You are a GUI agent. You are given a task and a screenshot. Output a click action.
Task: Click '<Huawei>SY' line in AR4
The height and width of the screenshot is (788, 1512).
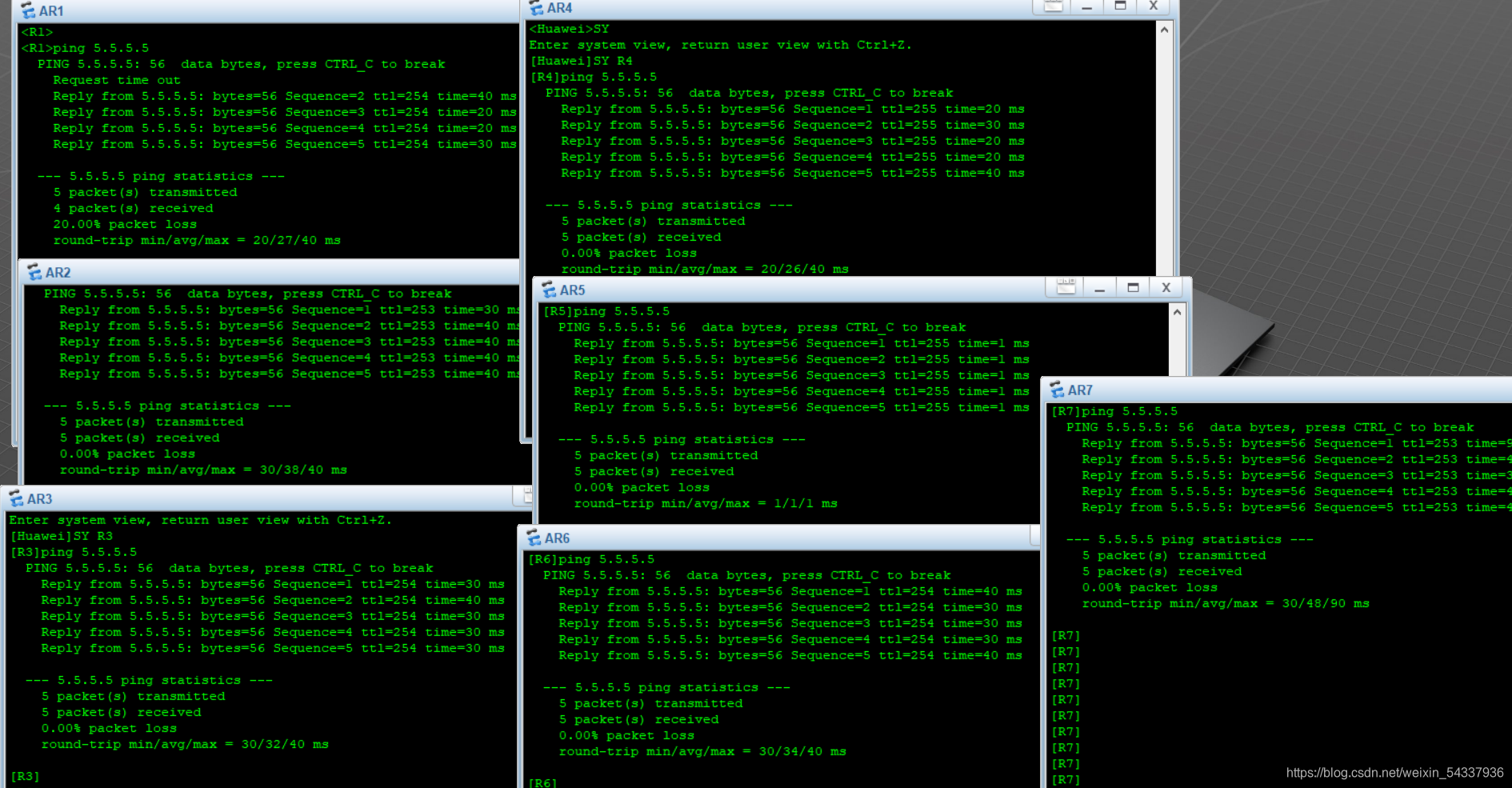coord(569,29)
